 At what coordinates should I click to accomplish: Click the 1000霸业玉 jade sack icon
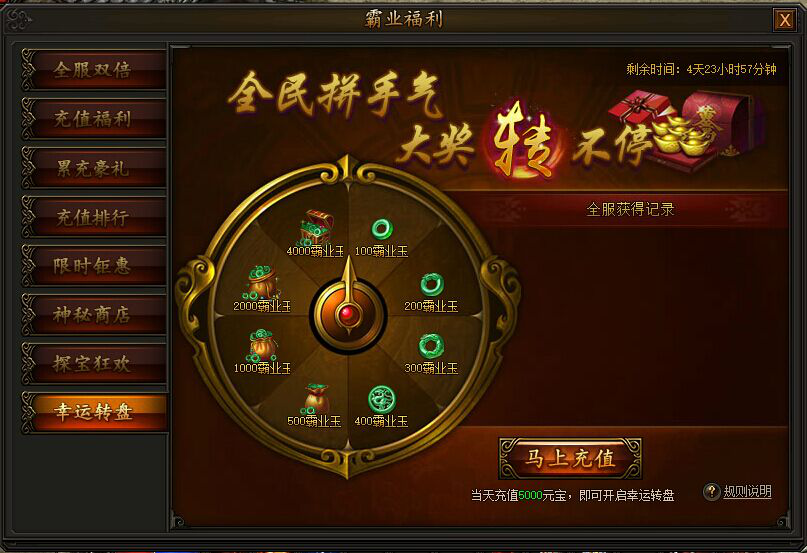tap(262, 345)
